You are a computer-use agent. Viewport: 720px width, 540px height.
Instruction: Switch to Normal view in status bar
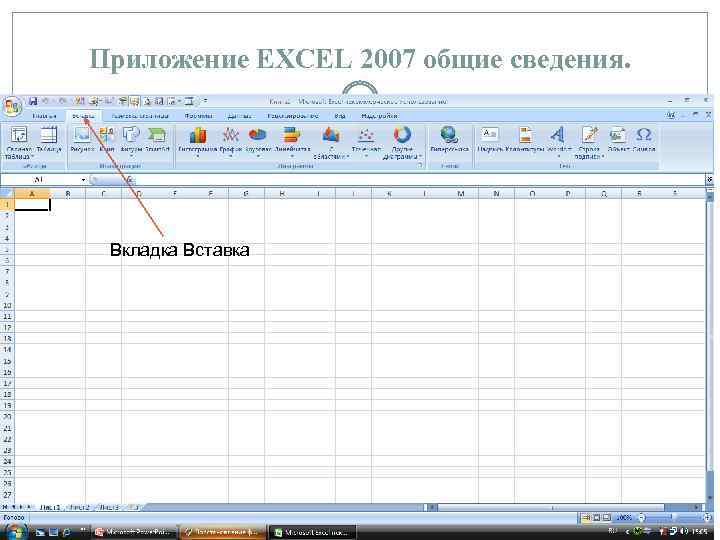[586, 518]
